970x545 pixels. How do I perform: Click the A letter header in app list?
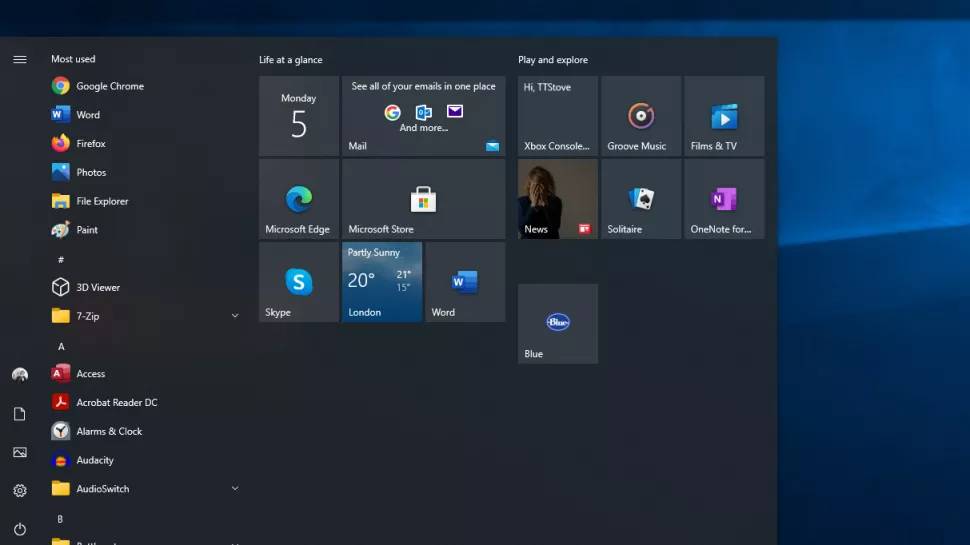[61, 346]
